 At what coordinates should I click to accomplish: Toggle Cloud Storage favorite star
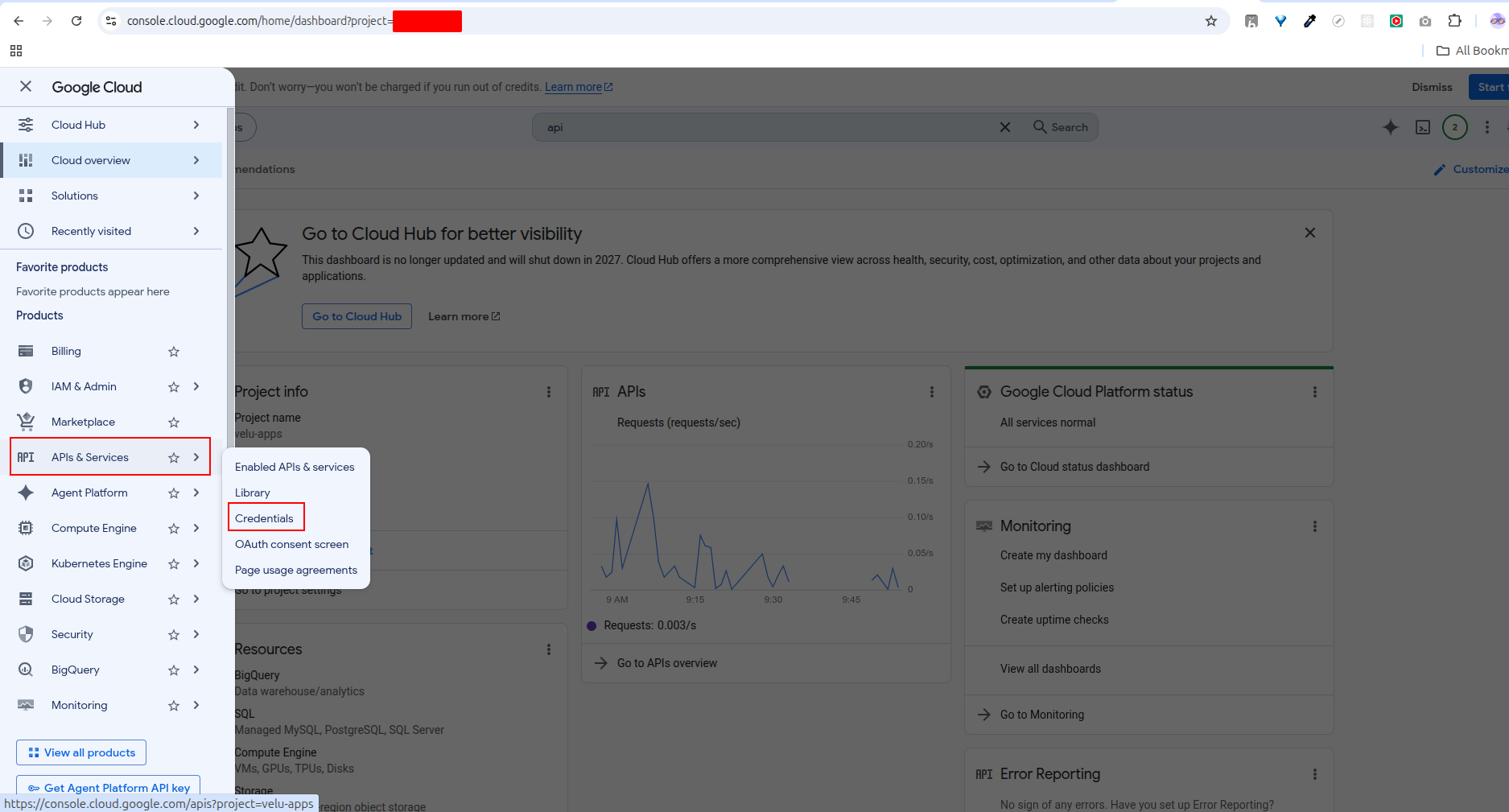click(x=174, y=599)
